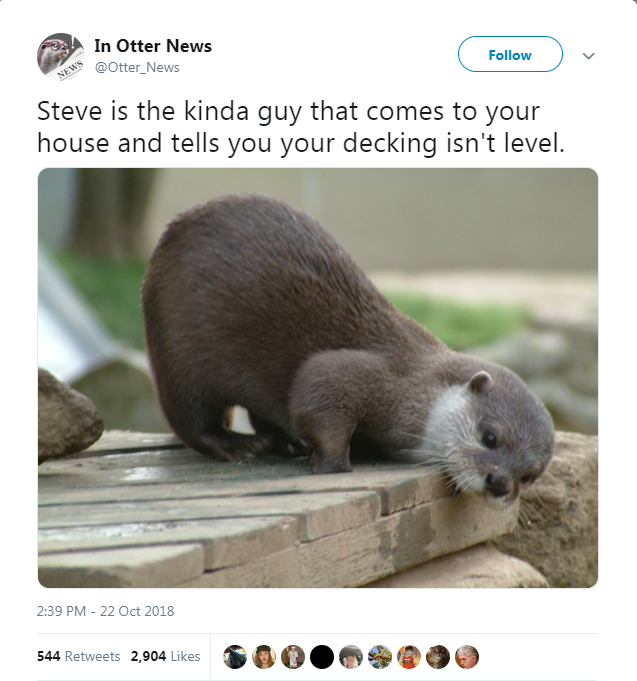The image size is (637, 681).
Task: Open the 2:39 PM - 22 Oct 2018 timestamp
Action: (106, 611)
